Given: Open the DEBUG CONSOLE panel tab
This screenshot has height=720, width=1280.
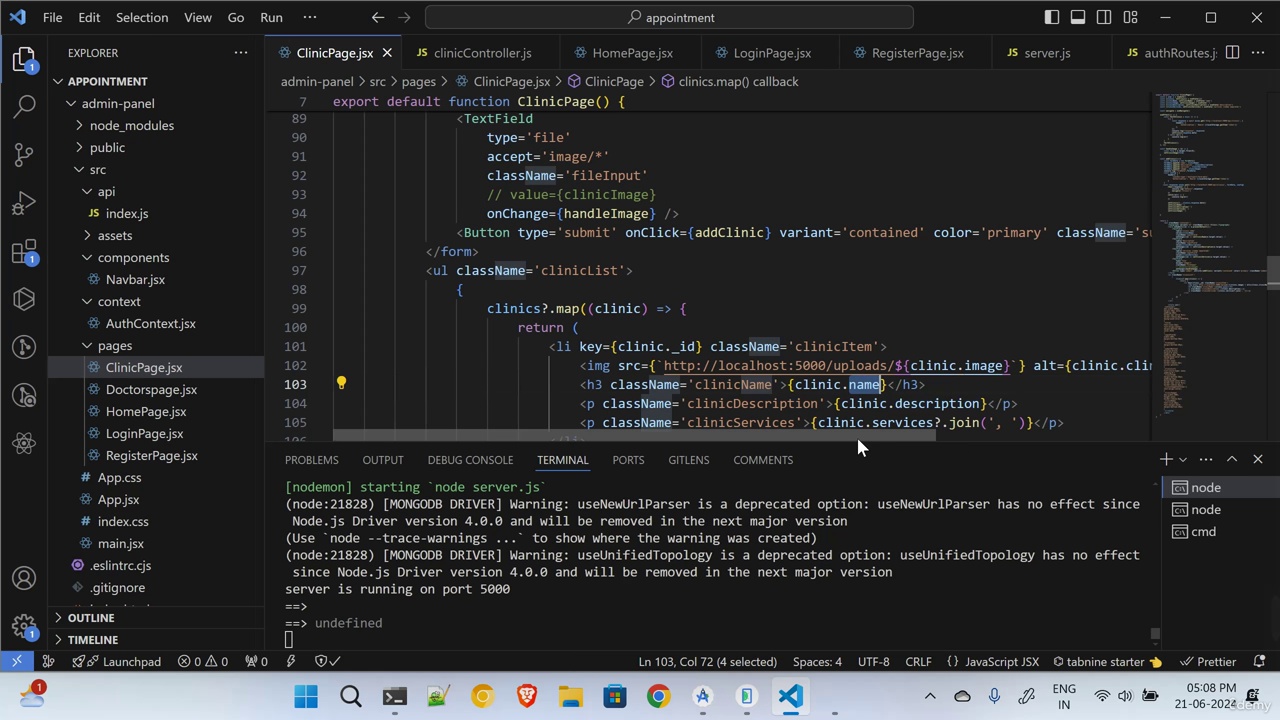Looking at the screenshot, I should click(470, 459).
